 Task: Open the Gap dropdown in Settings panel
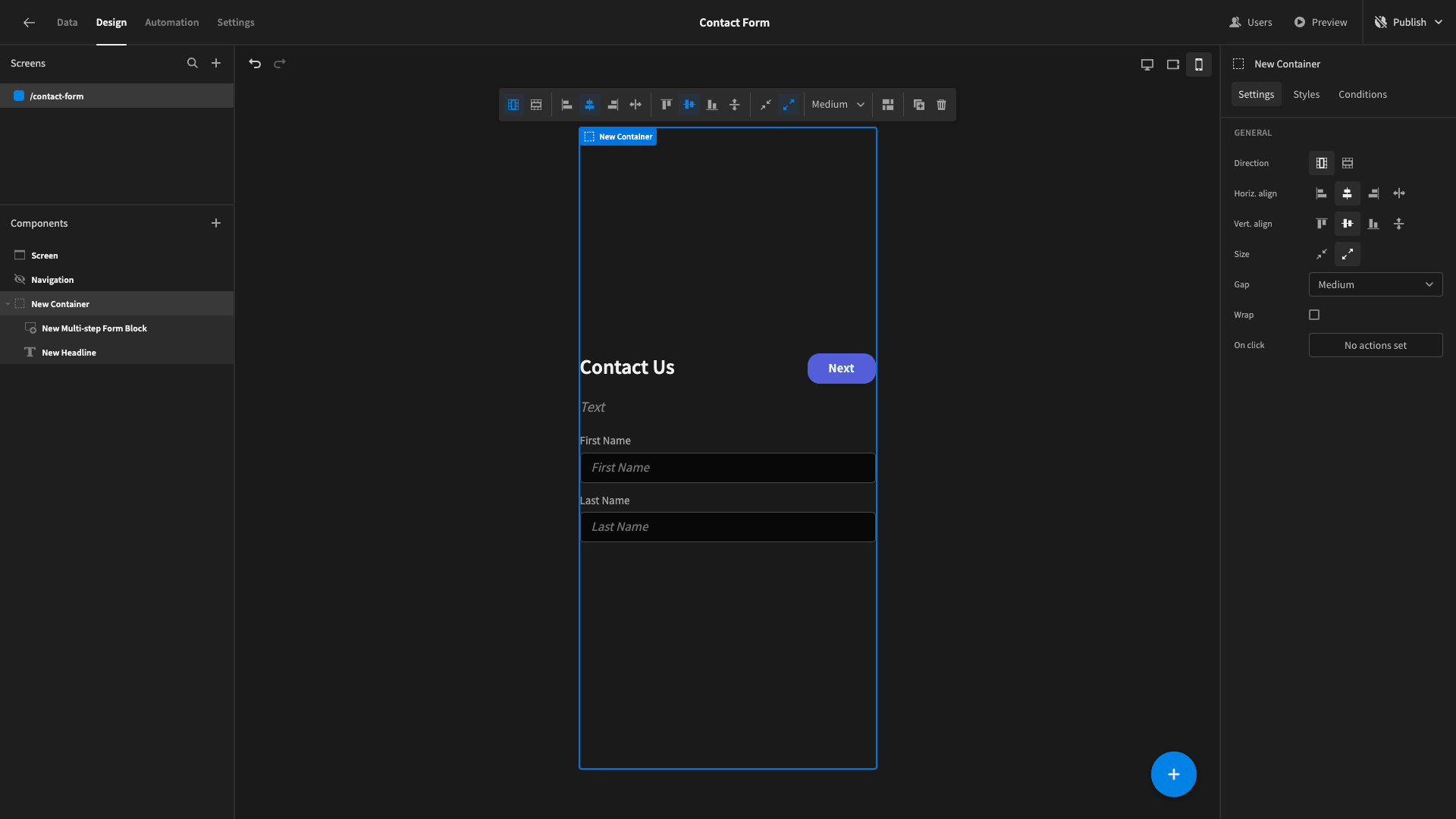1376,284
